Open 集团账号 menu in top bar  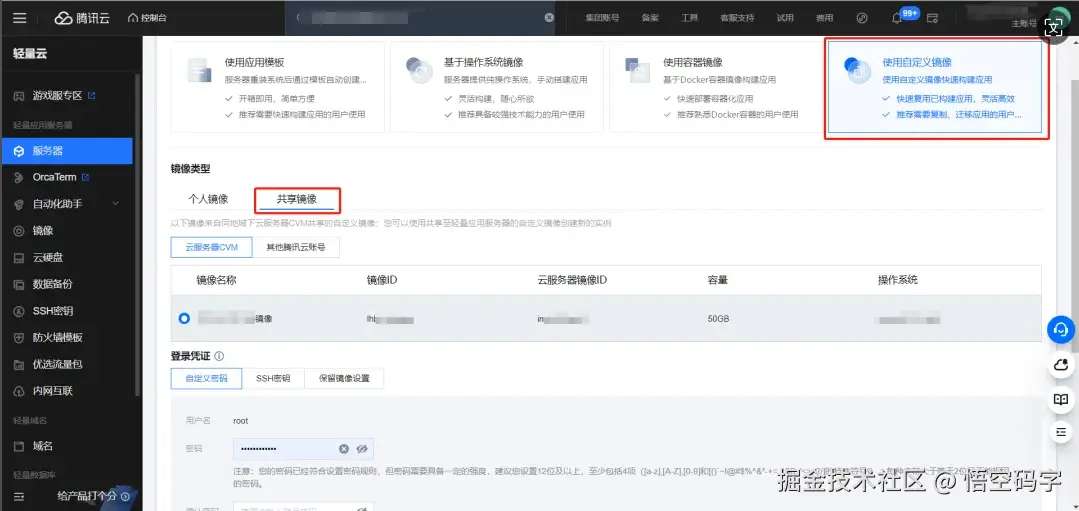(x=602, y=18)
